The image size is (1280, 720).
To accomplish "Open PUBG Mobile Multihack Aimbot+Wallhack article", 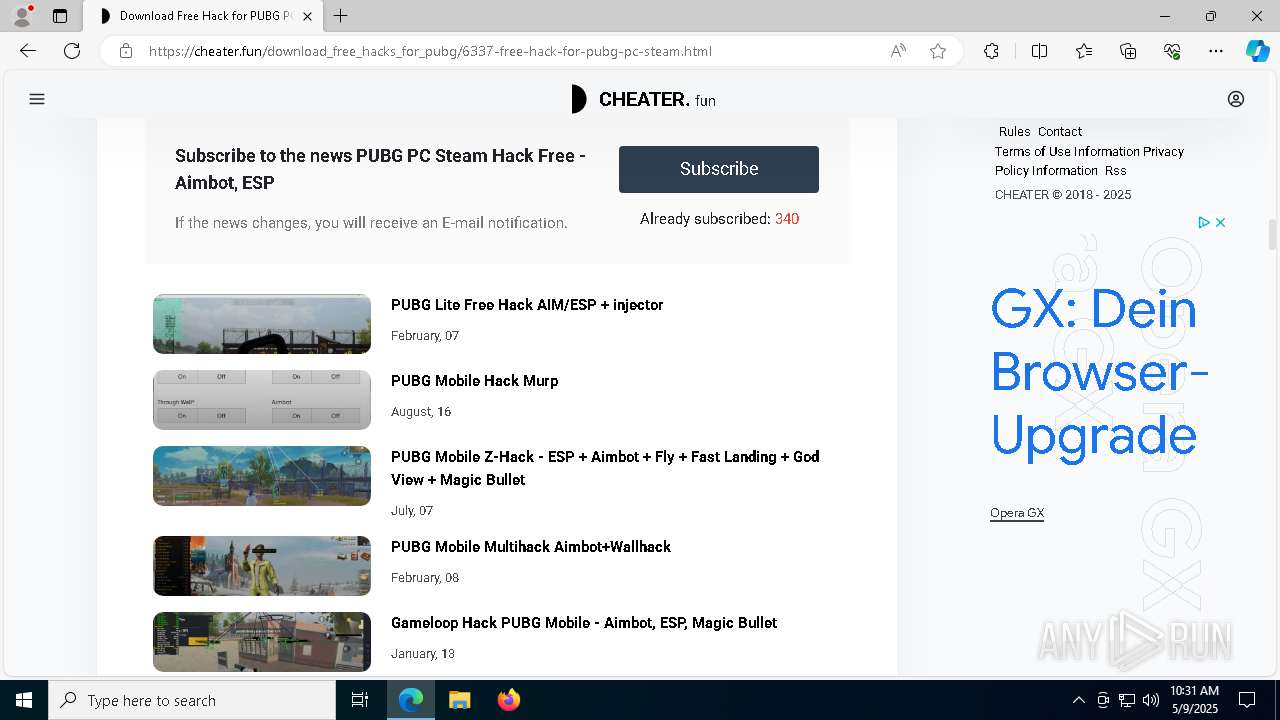I will [531, 547].
